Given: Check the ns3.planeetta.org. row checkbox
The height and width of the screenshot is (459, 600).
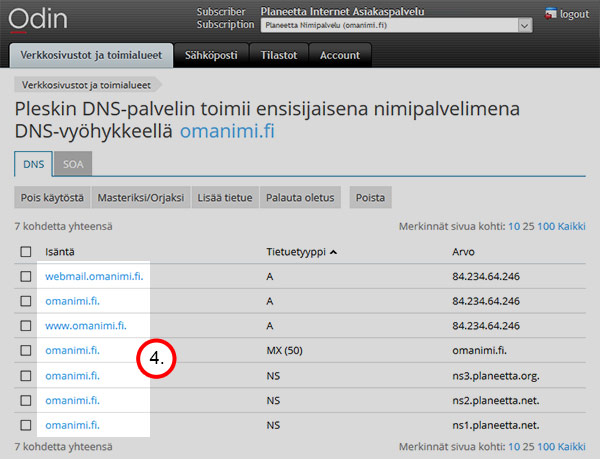Looking at the screenshot, I should click(x=26, y=376).
